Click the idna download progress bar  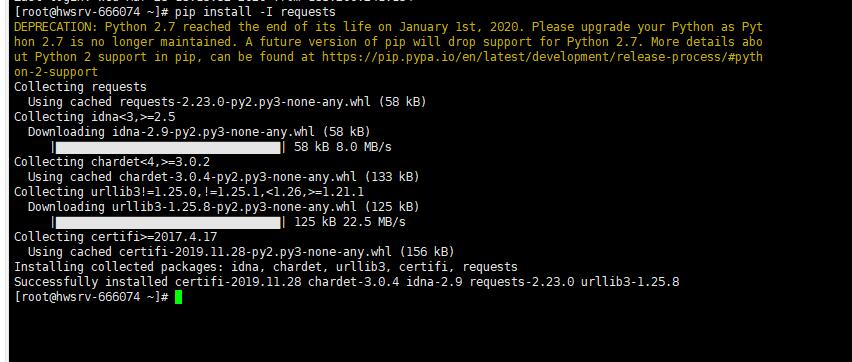(x=168, y=147)
